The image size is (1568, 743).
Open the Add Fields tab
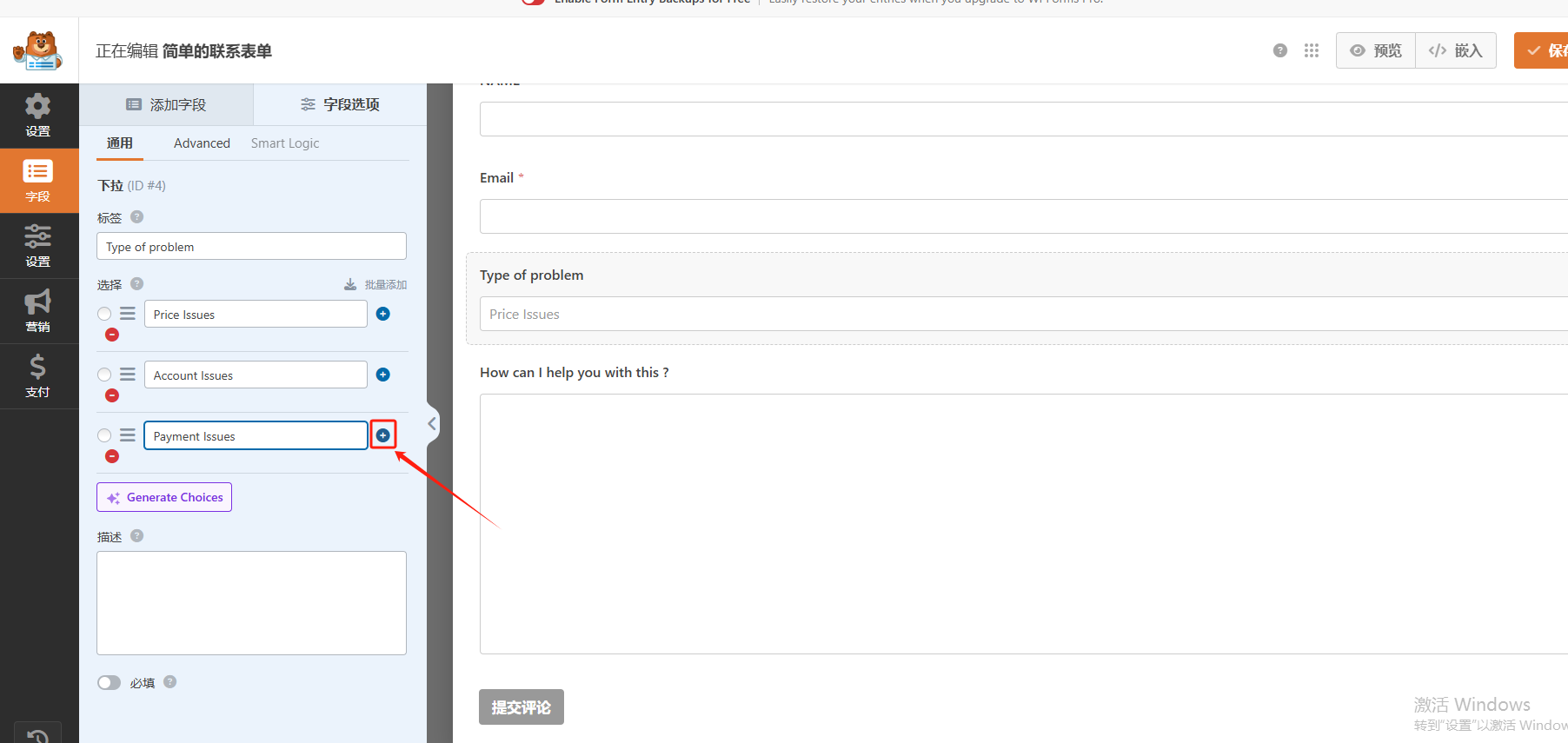pos(167,104)
